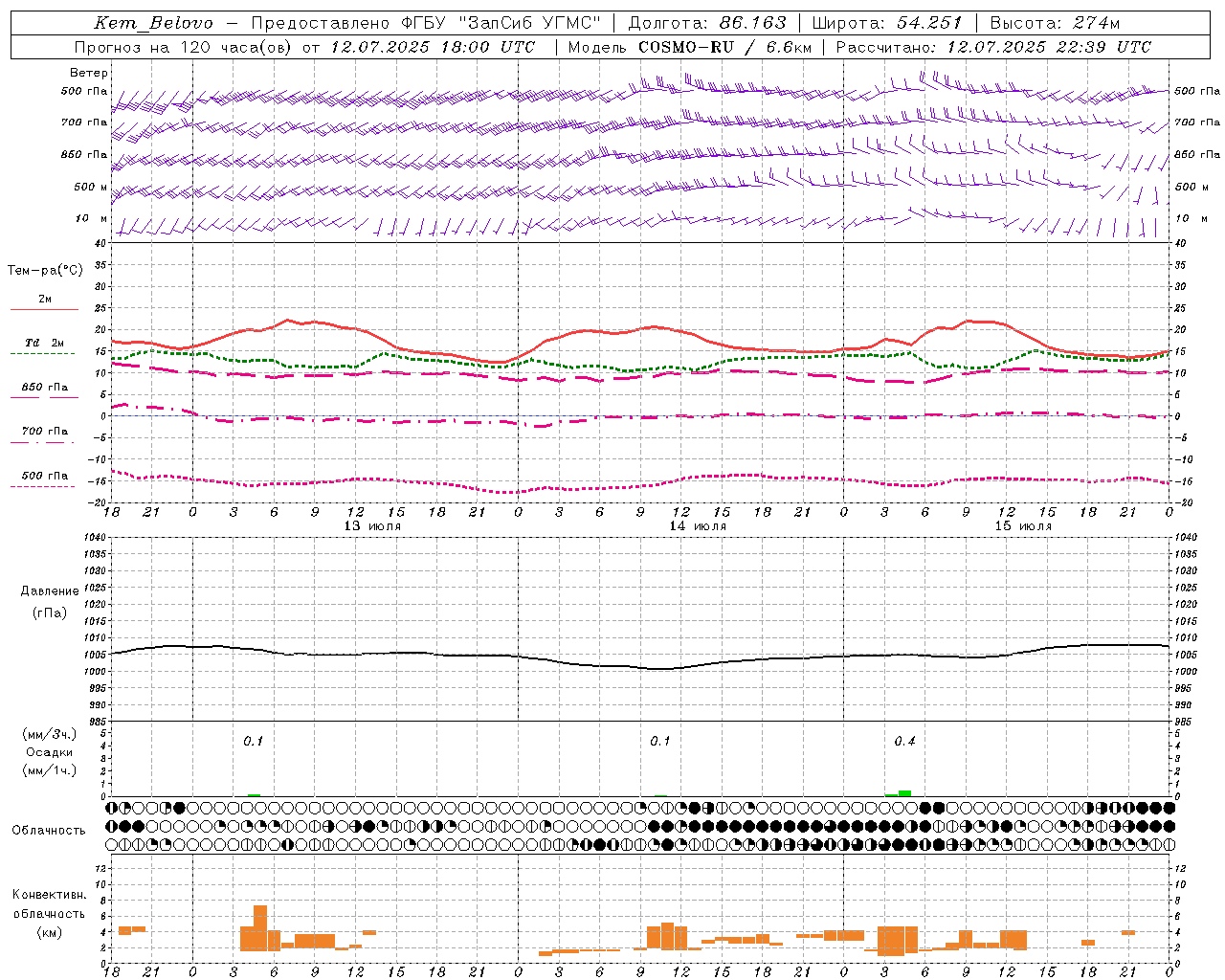Click the 850 гПа temperature legend entry
This screenshot has height=980, width=1225.
(44, 388)
